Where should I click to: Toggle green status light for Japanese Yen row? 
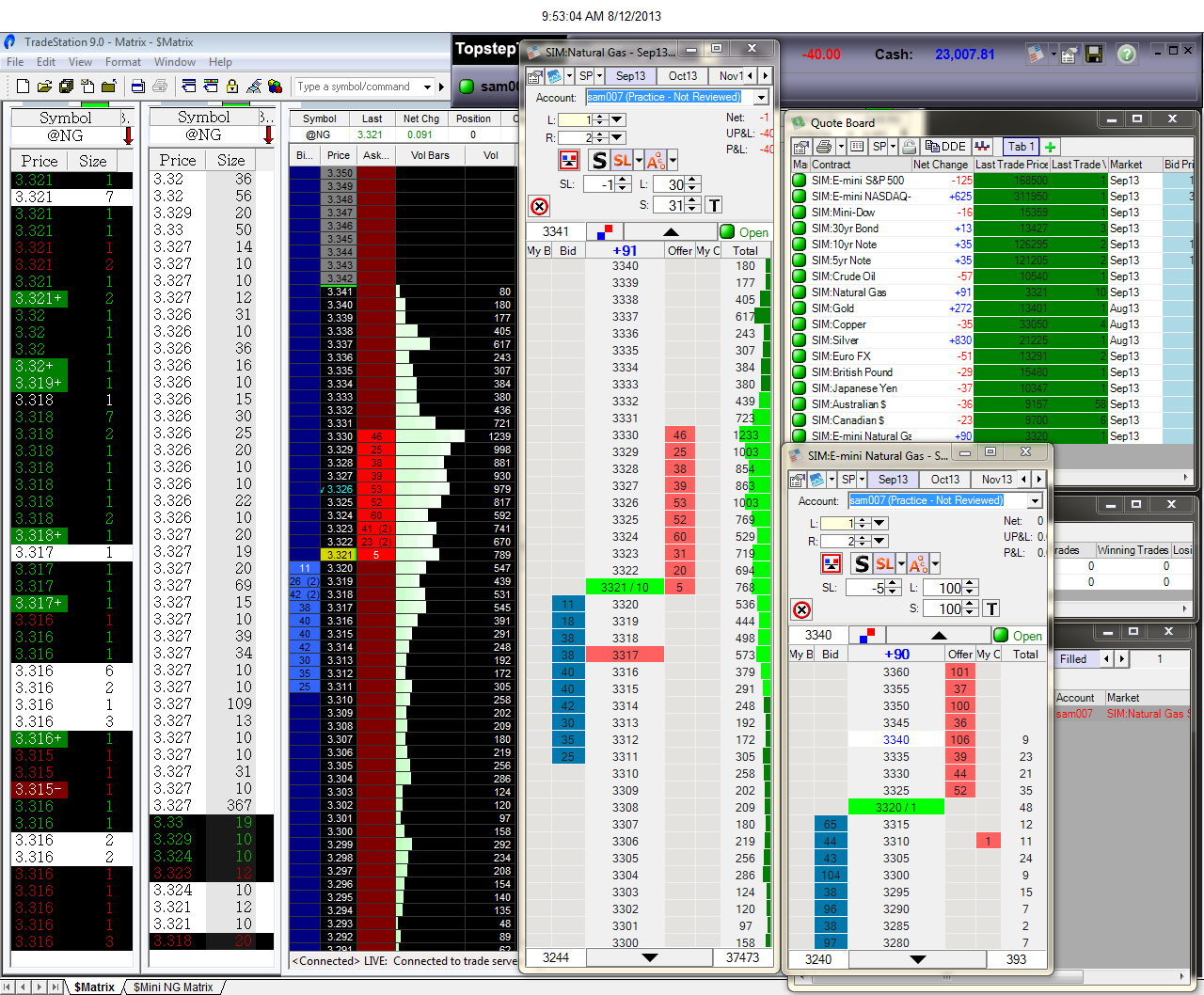pos(800,388)
